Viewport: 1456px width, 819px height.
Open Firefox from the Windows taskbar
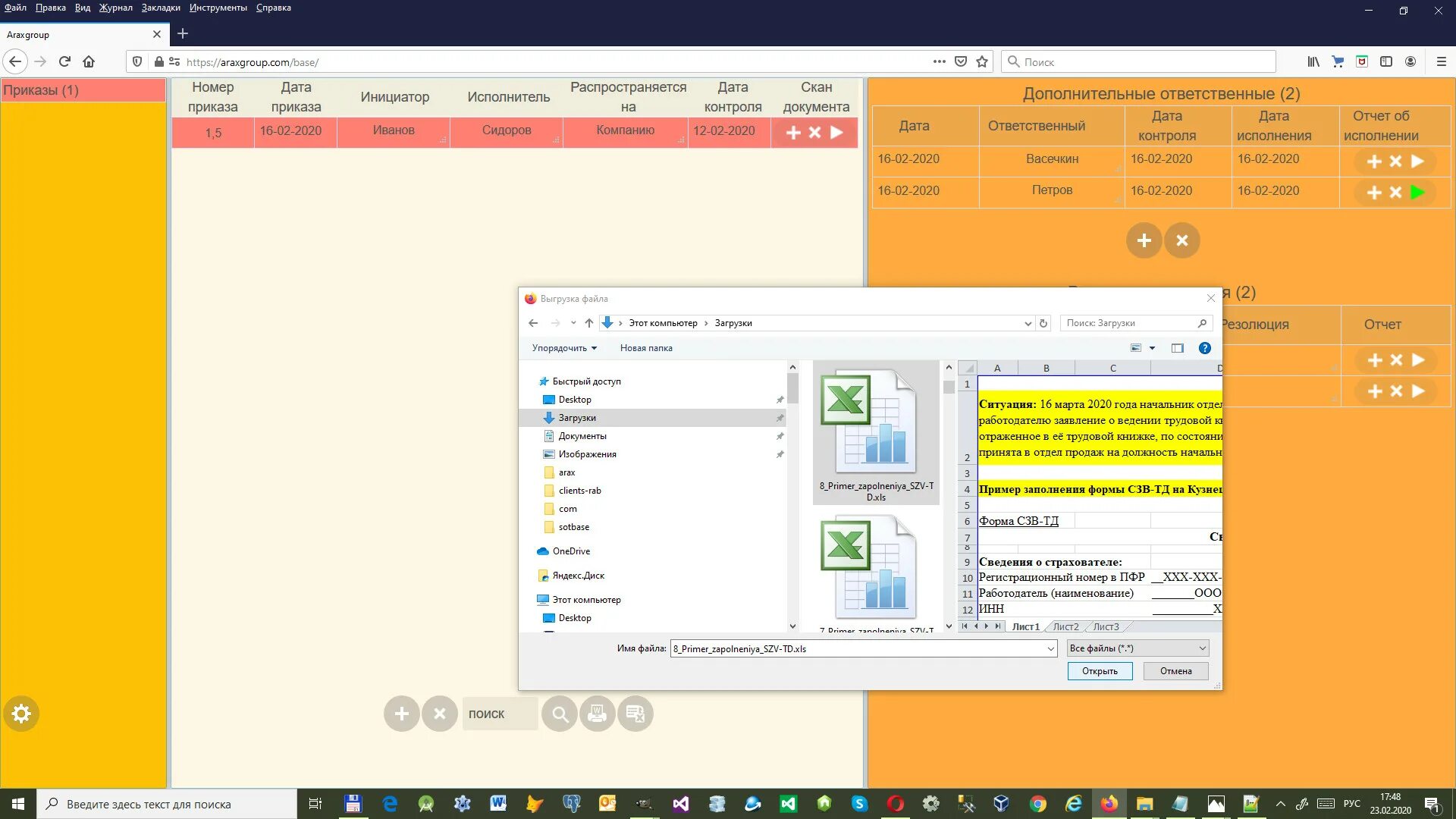1109,804
